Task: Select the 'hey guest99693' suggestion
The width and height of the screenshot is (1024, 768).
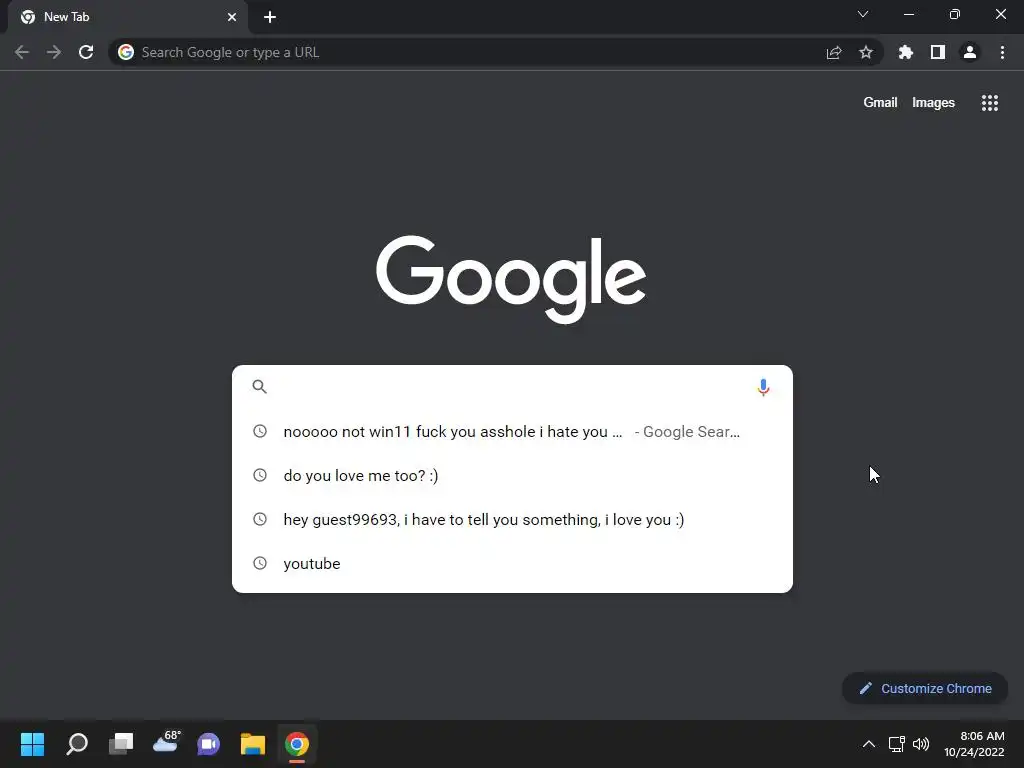Action: [512, 519]
